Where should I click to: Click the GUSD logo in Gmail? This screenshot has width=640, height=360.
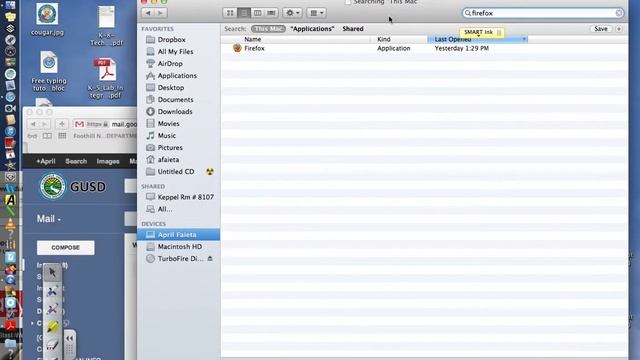pyautogui.click(x=73, y=187)
